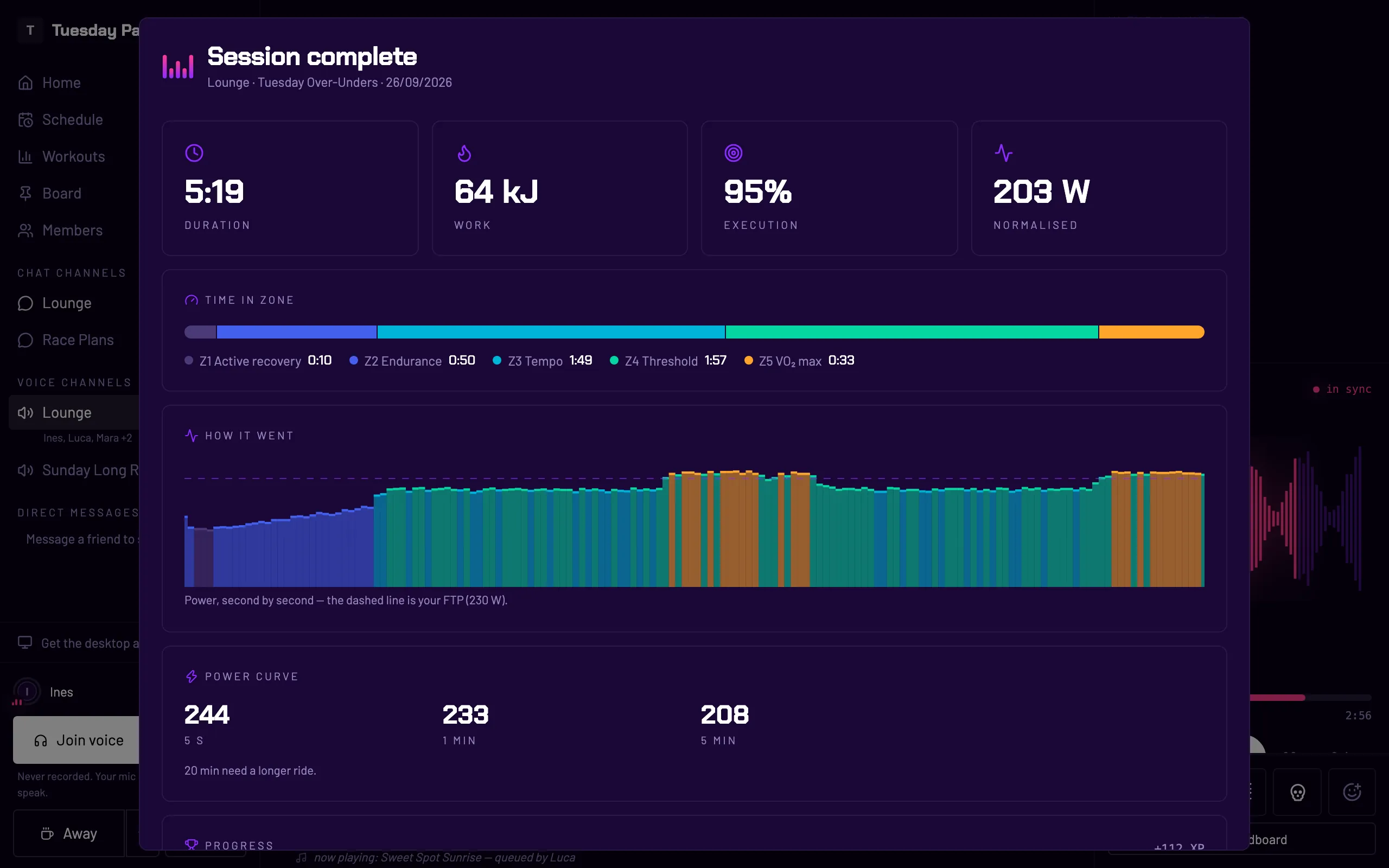Click the duration clock icon

click(x=194, y=152)
